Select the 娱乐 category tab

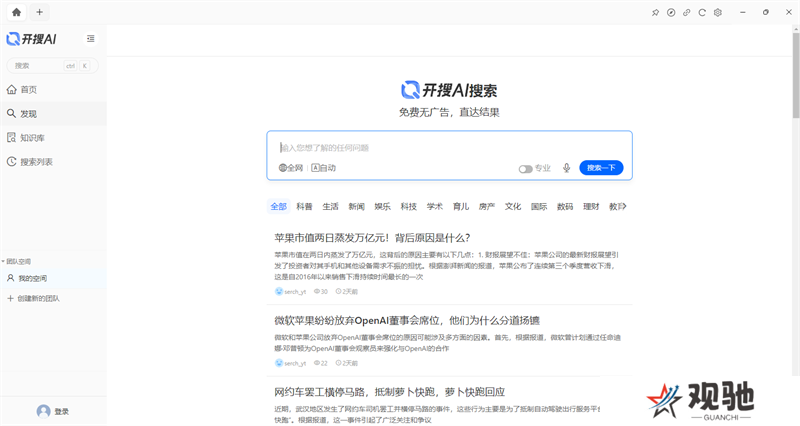tap(382, 206)
